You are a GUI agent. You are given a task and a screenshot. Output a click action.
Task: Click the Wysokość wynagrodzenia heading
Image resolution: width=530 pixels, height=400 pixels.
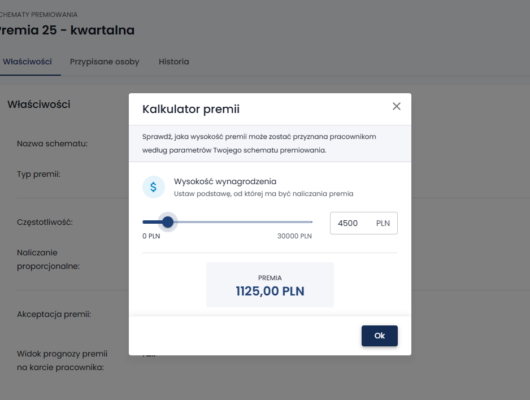pyautogui.click(x=225, y=182)
